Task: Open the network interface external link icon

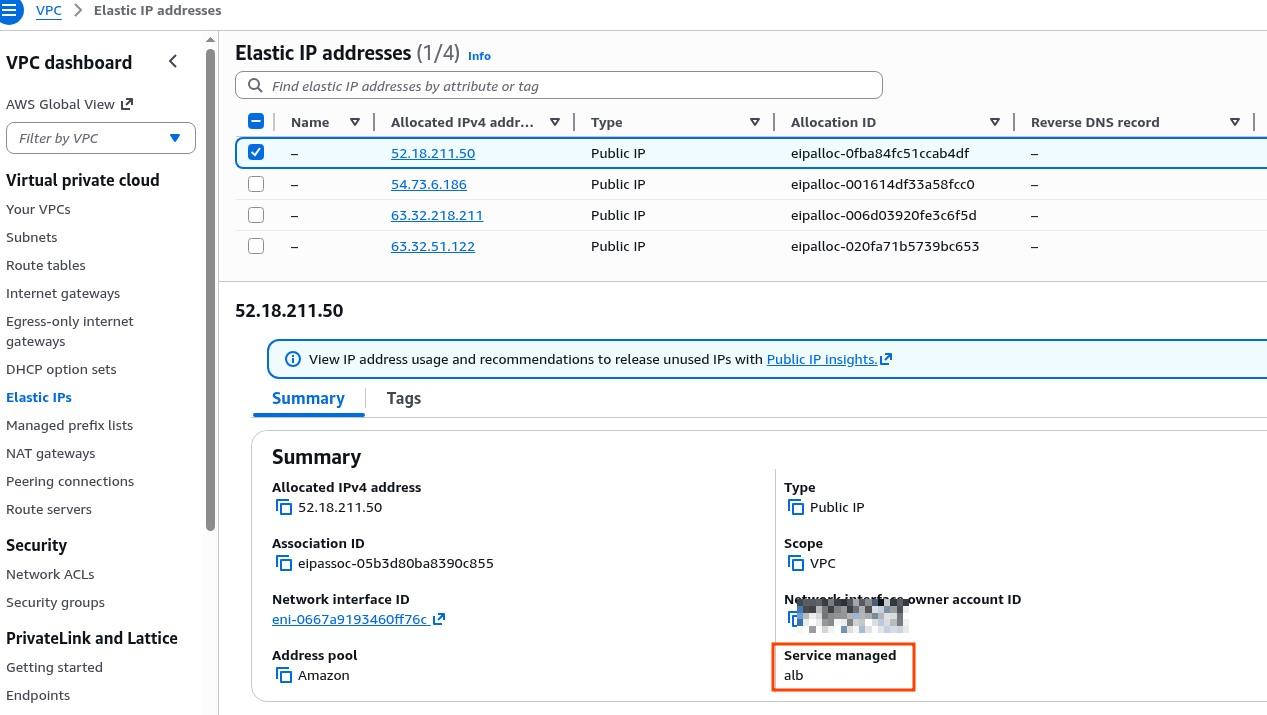Action: click(x=439, y=620)
